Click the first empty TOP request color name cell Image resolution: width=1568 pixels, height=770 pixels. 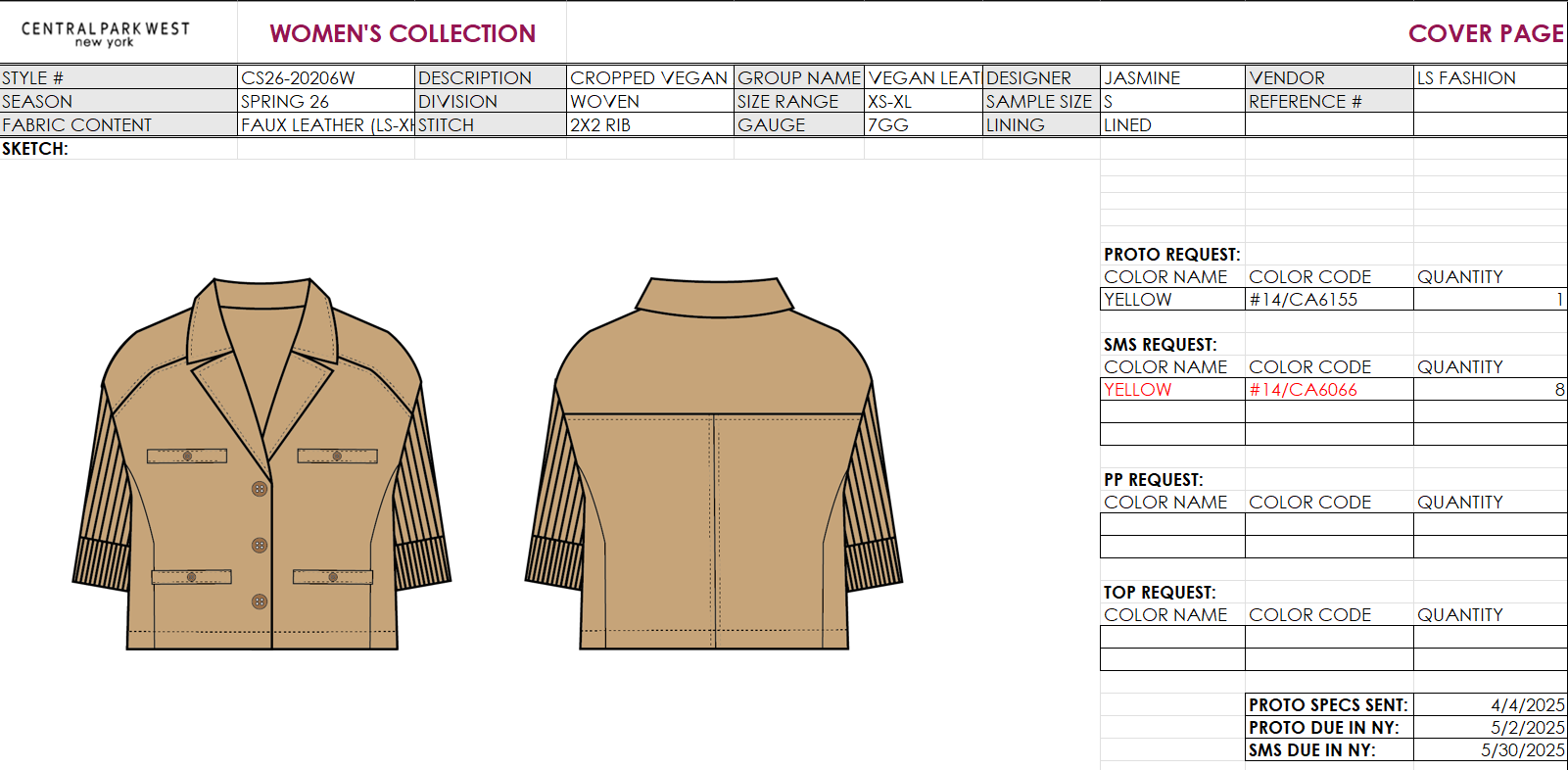(x=1172, y=637)
